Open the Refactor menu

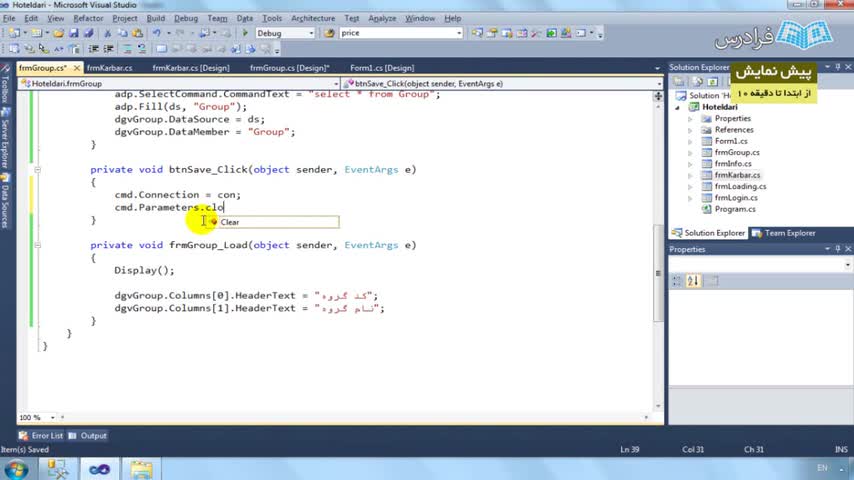[88, 19]
